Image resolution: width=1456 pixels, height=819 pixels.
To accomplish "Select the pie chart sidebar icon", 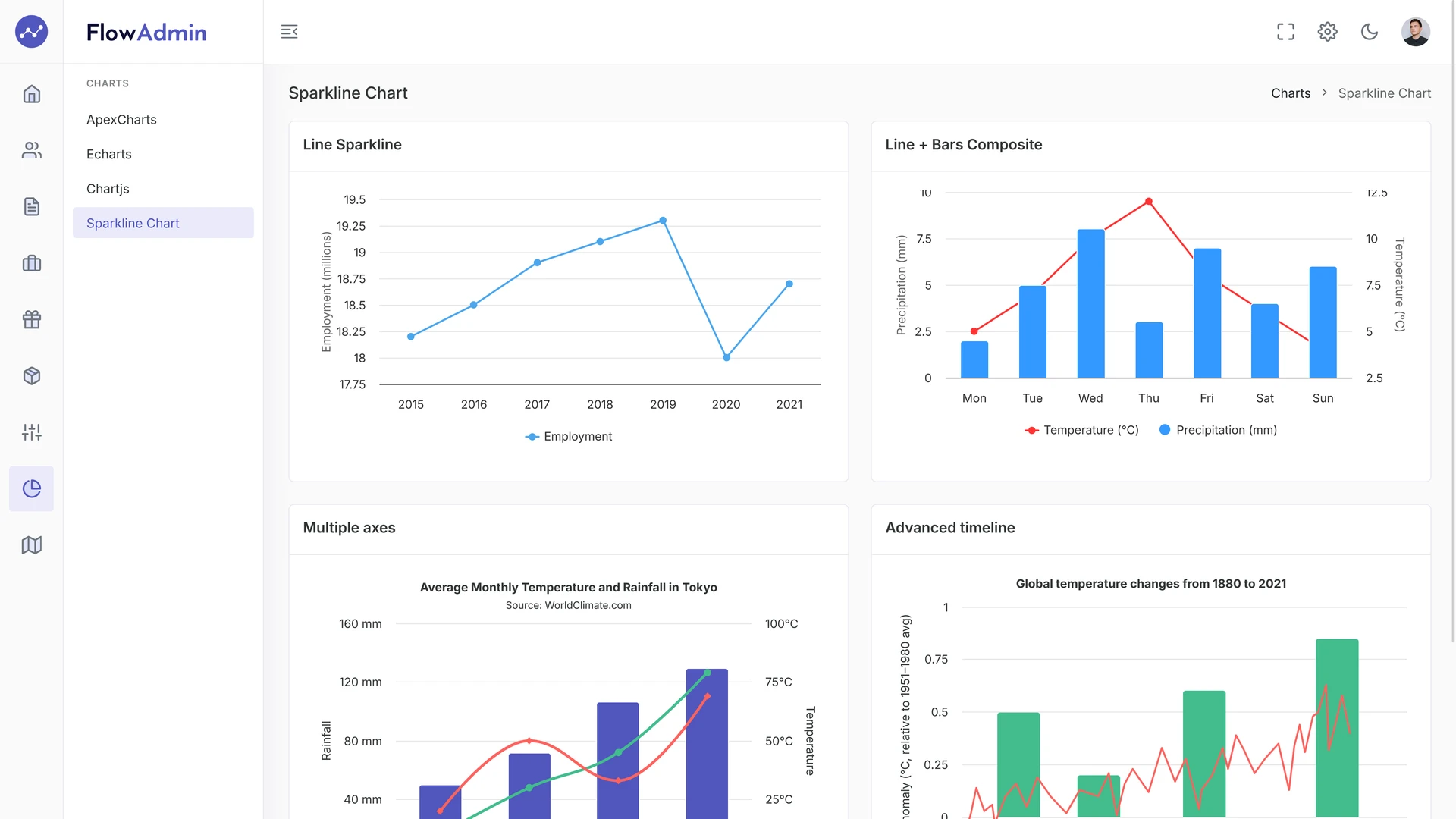I will [31, 488].
